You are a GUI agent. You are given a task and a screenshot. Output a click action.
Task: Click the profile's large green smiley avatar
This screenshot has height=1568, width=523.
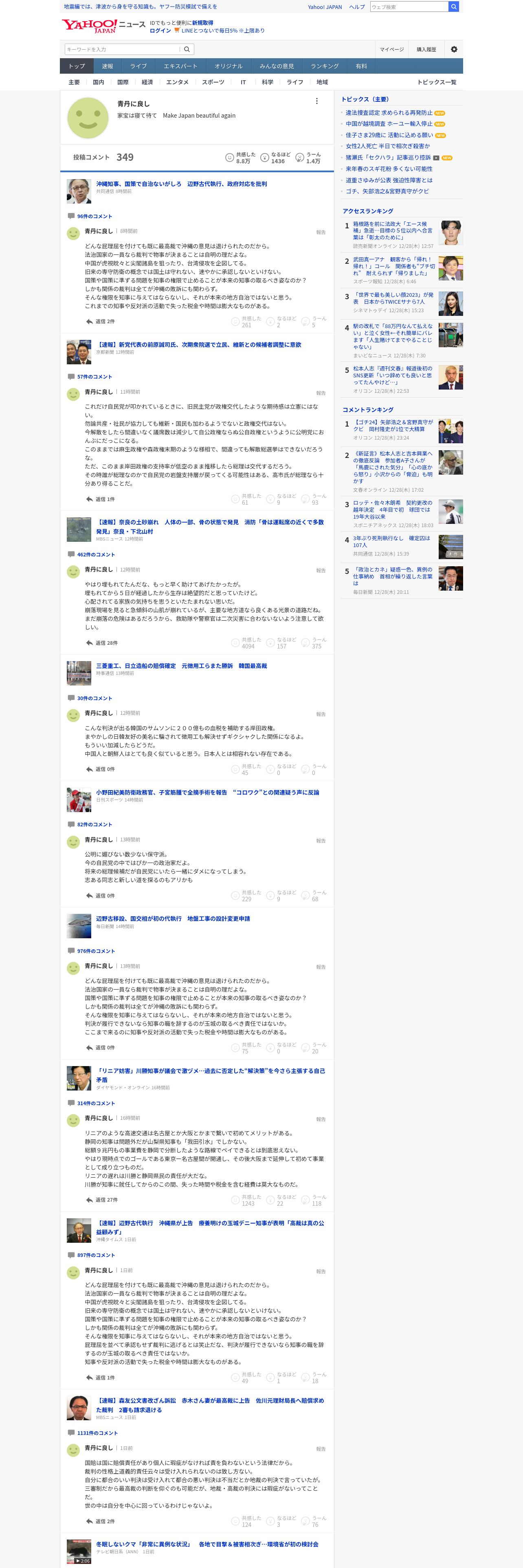click(88, 118)
